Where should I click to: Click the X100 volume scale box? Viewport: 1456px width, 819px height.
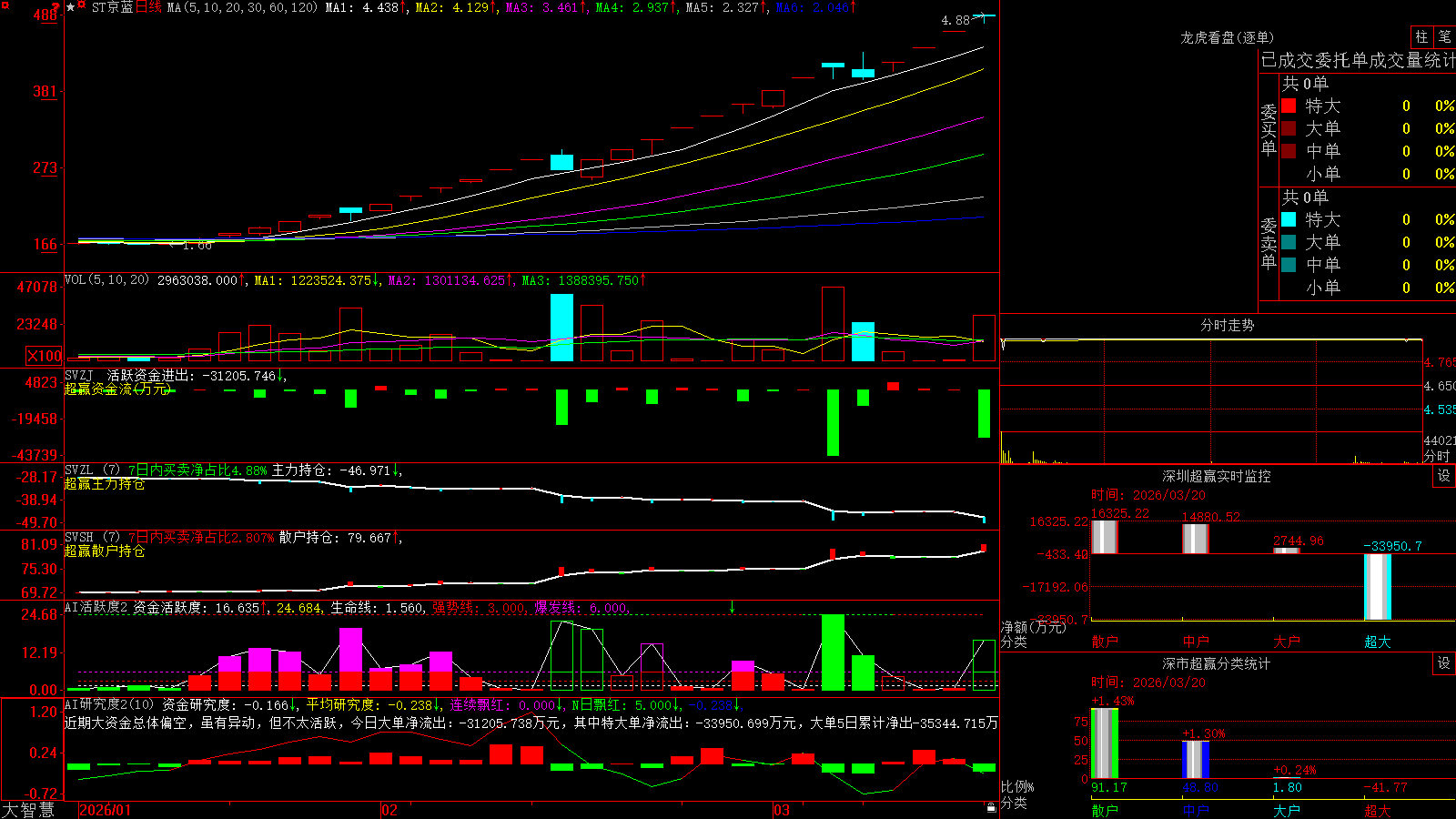[x=45, y=356]
